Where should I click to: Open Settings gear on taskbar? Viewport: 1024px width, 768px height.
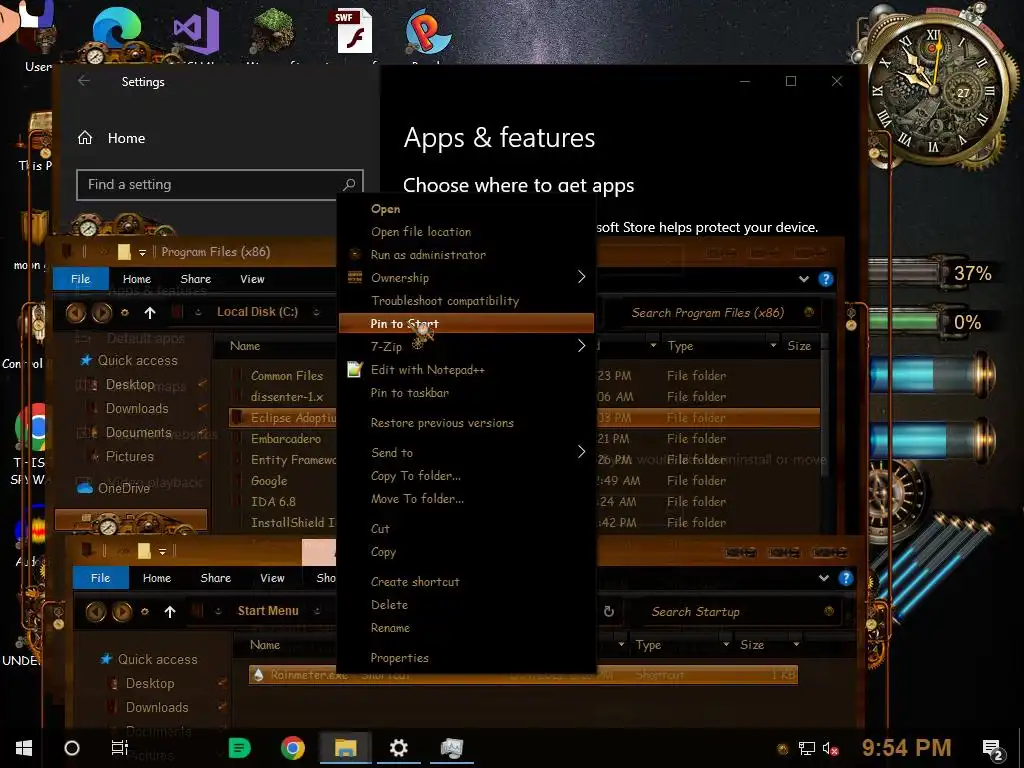pos(398,748)
